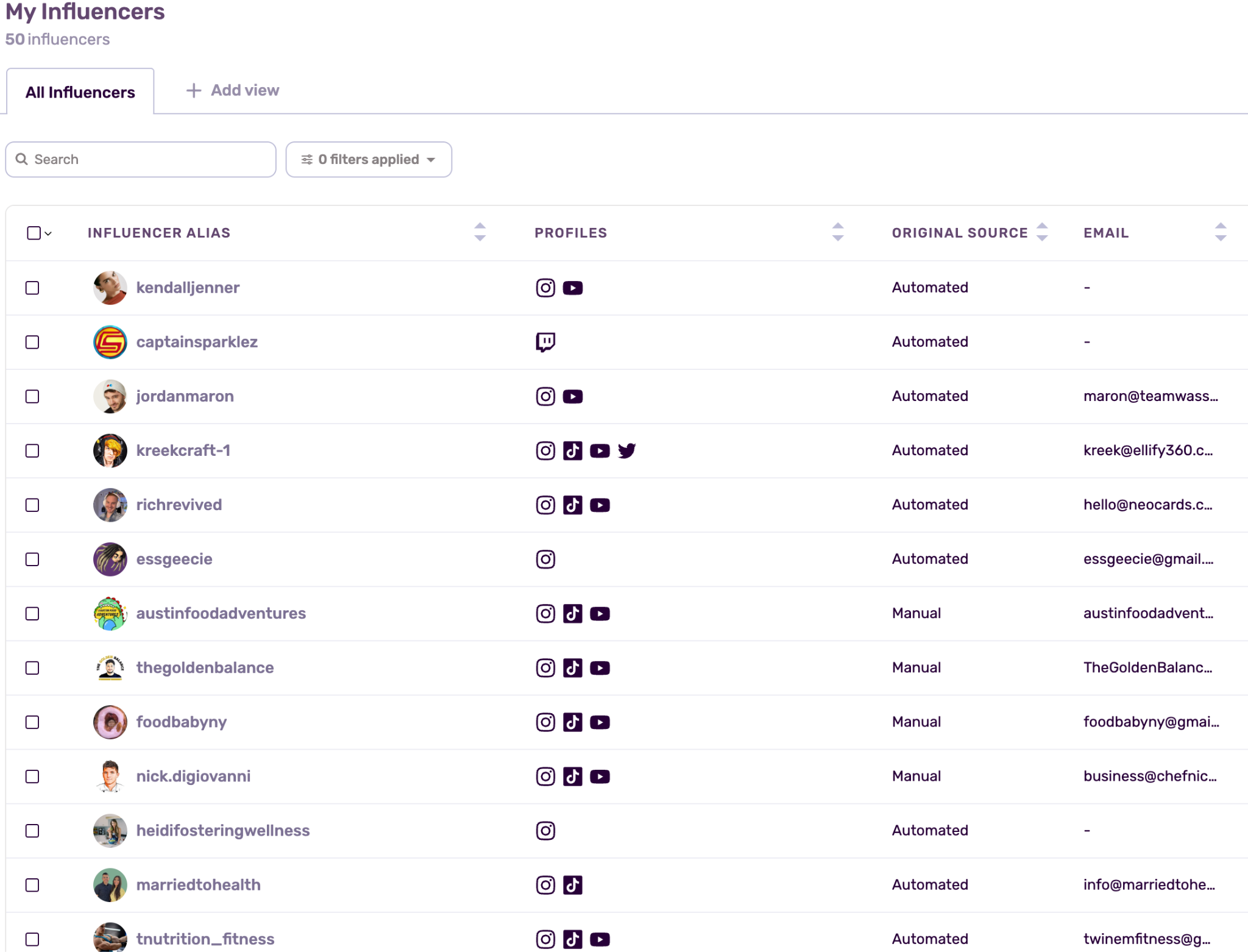Click foodbabyny's YouTube profile icon
Image resolution: width=1248 pixels, height=952 pixels.
point(600,722)
